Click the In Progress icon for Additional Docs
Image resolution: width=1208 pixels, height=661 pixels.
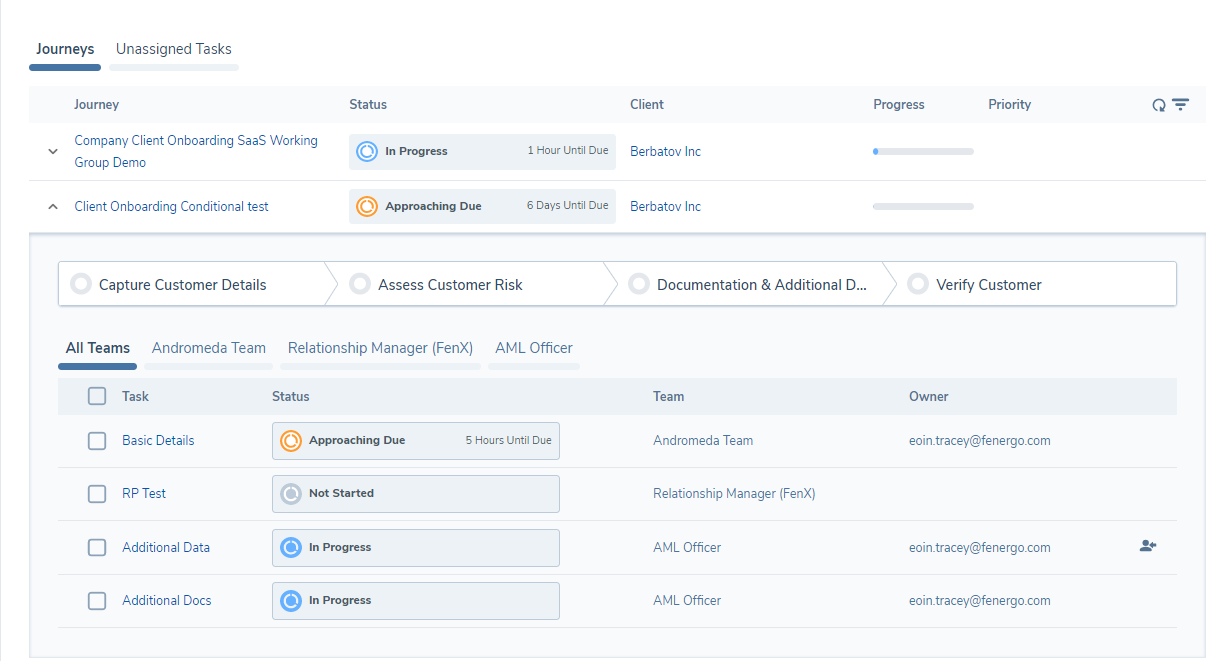pyautogui.click(x=291, y=601)
